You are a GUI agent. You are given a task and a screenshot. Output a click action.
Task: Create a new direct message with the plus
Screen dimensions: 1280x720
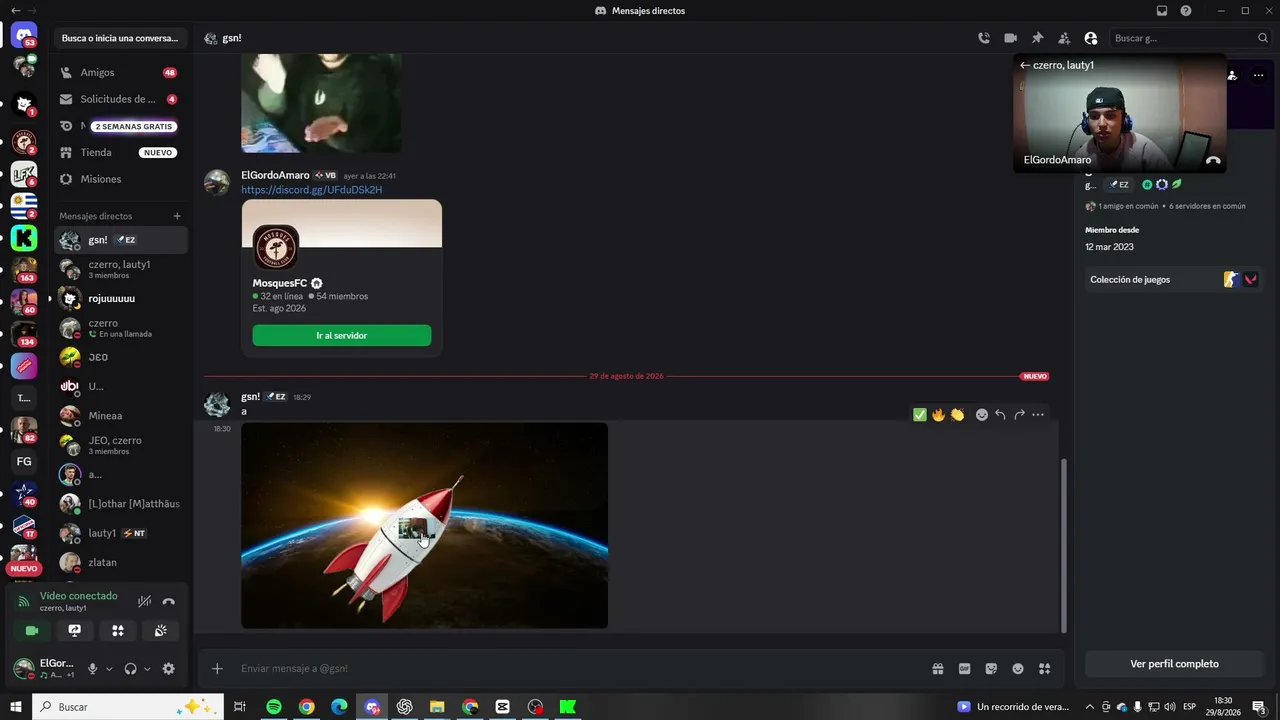click(x=177, y=216)
